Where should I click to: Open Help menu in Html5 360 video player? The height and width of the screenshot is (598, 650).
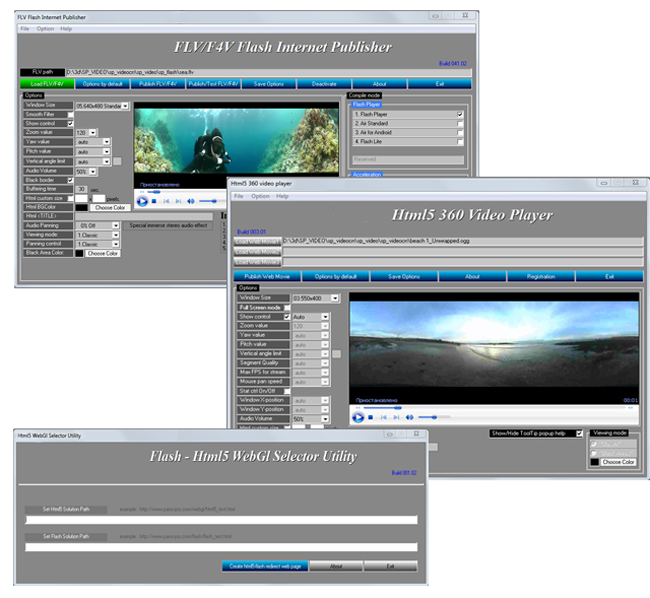pyautogui.click(x=282, y=196)
